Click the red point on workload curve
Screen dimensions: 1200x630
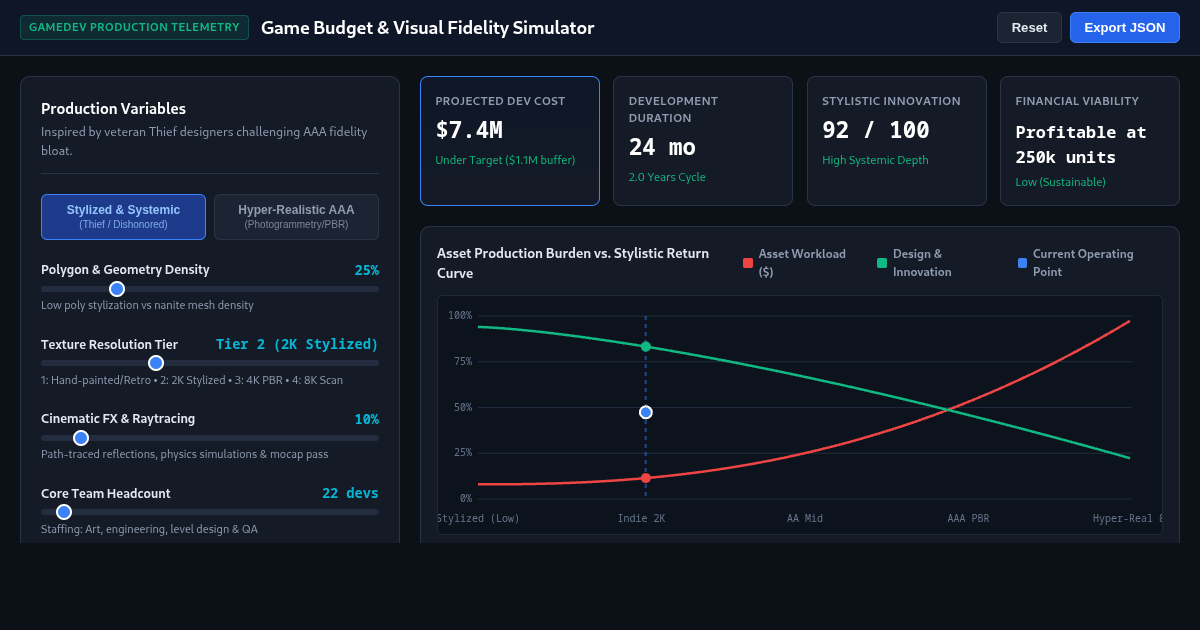[x=646, y=478]
